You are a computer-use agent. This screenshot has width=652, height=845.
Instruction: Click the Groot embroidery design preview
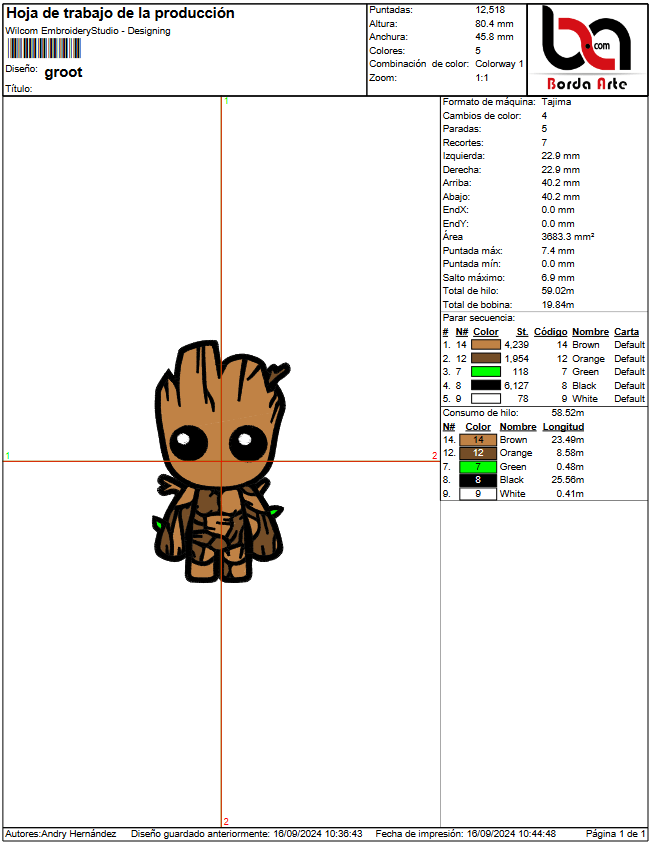coord(220,461)
